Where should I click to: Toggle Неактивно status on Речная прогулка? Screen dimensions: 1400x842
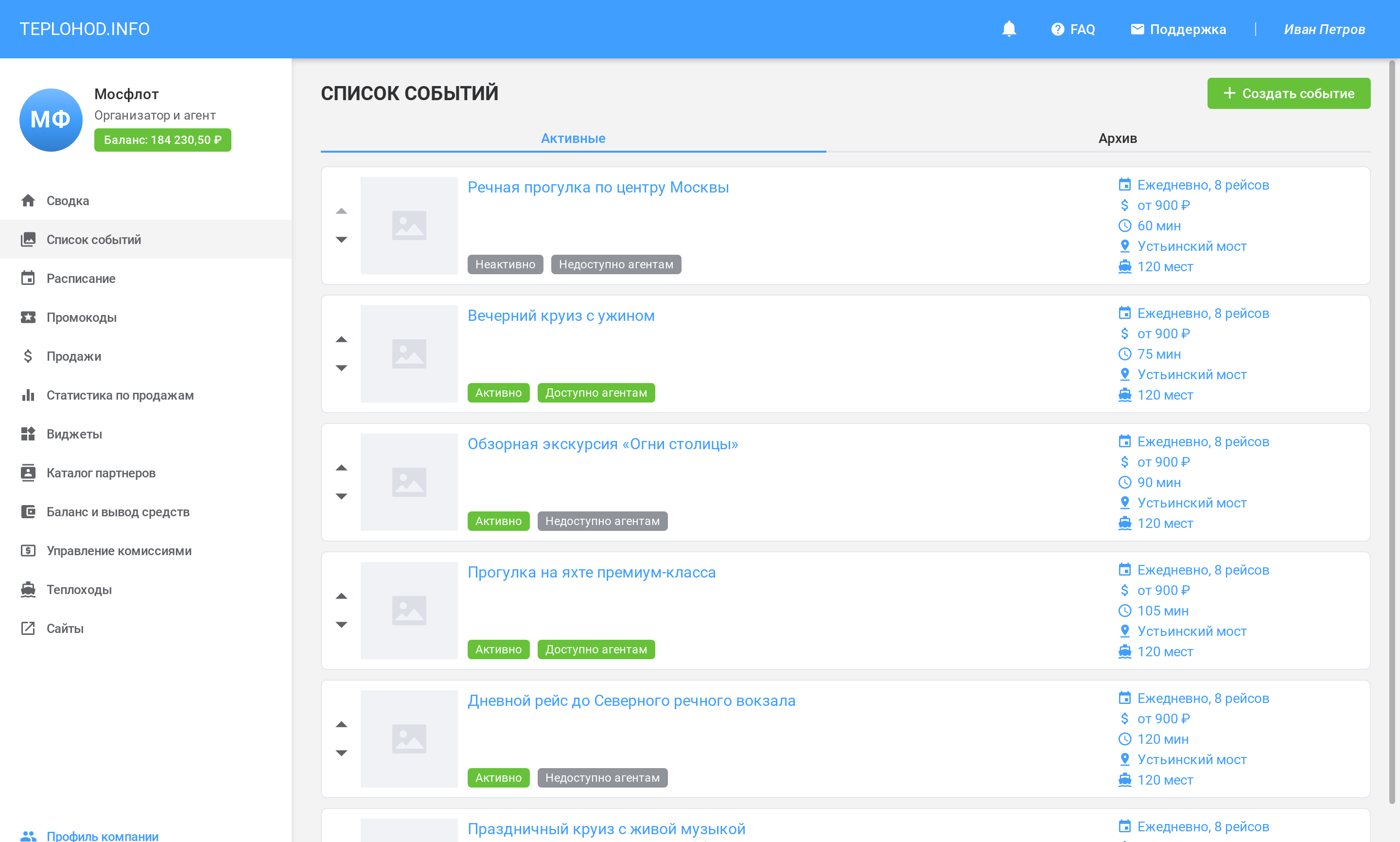click(505, 264)
